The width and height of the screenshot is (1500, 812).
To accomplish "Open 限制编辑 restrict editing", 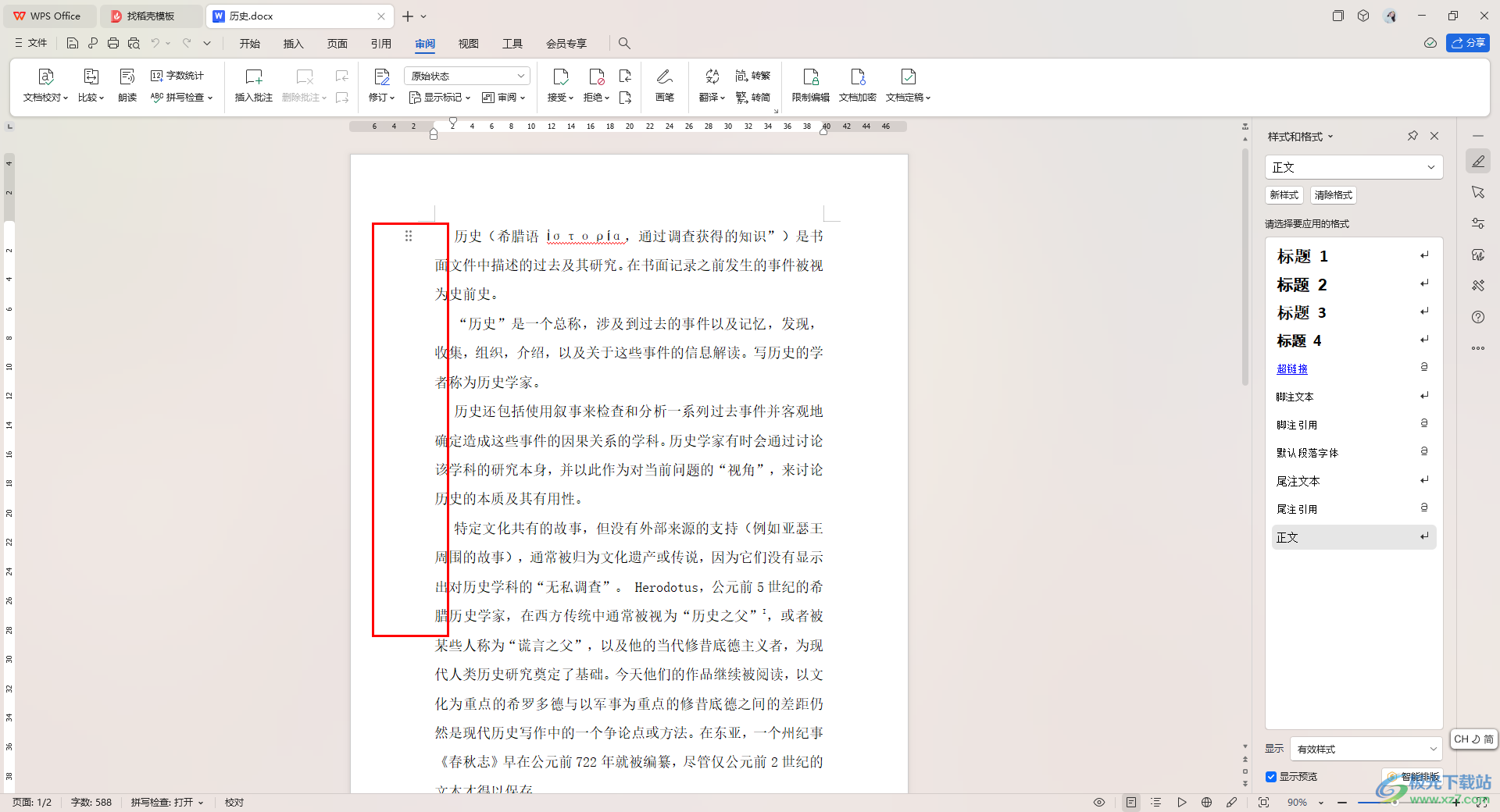I will [811, 85].
